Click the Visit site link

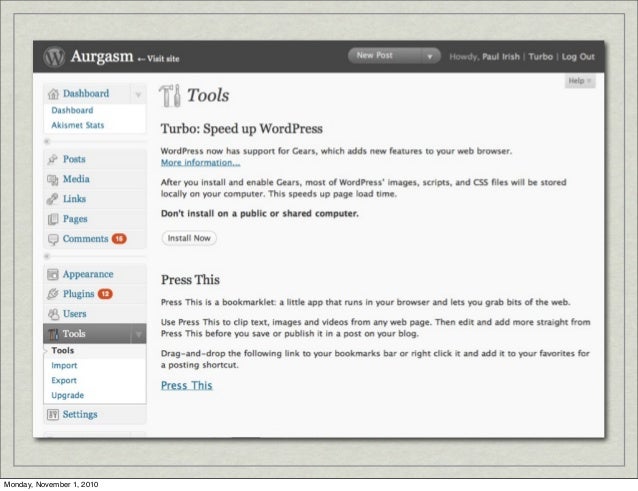click(x=159, y=59)
